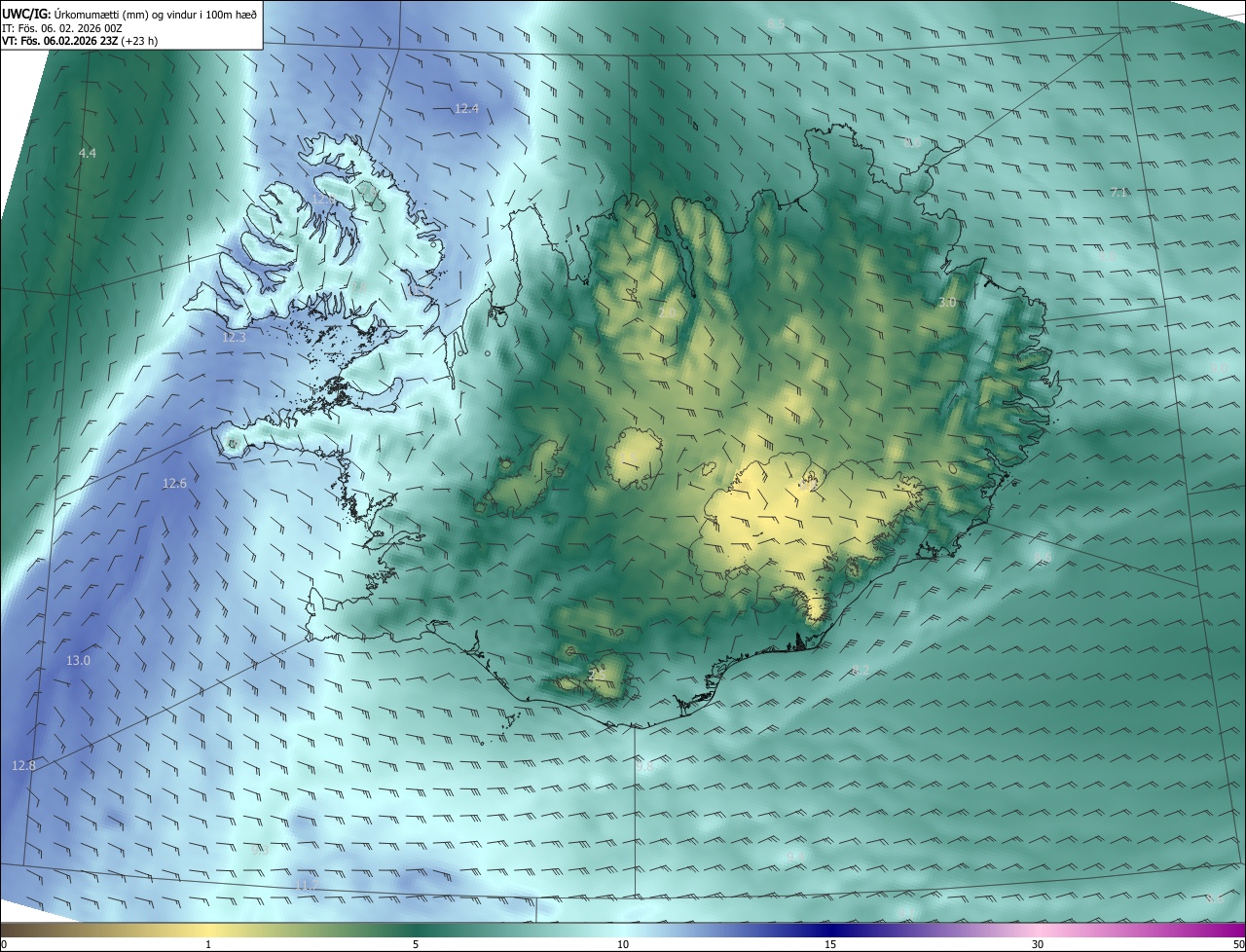Click the 50 tick on the color scale
Screen dimensions: 1246x952
(x=1238, y=944)
